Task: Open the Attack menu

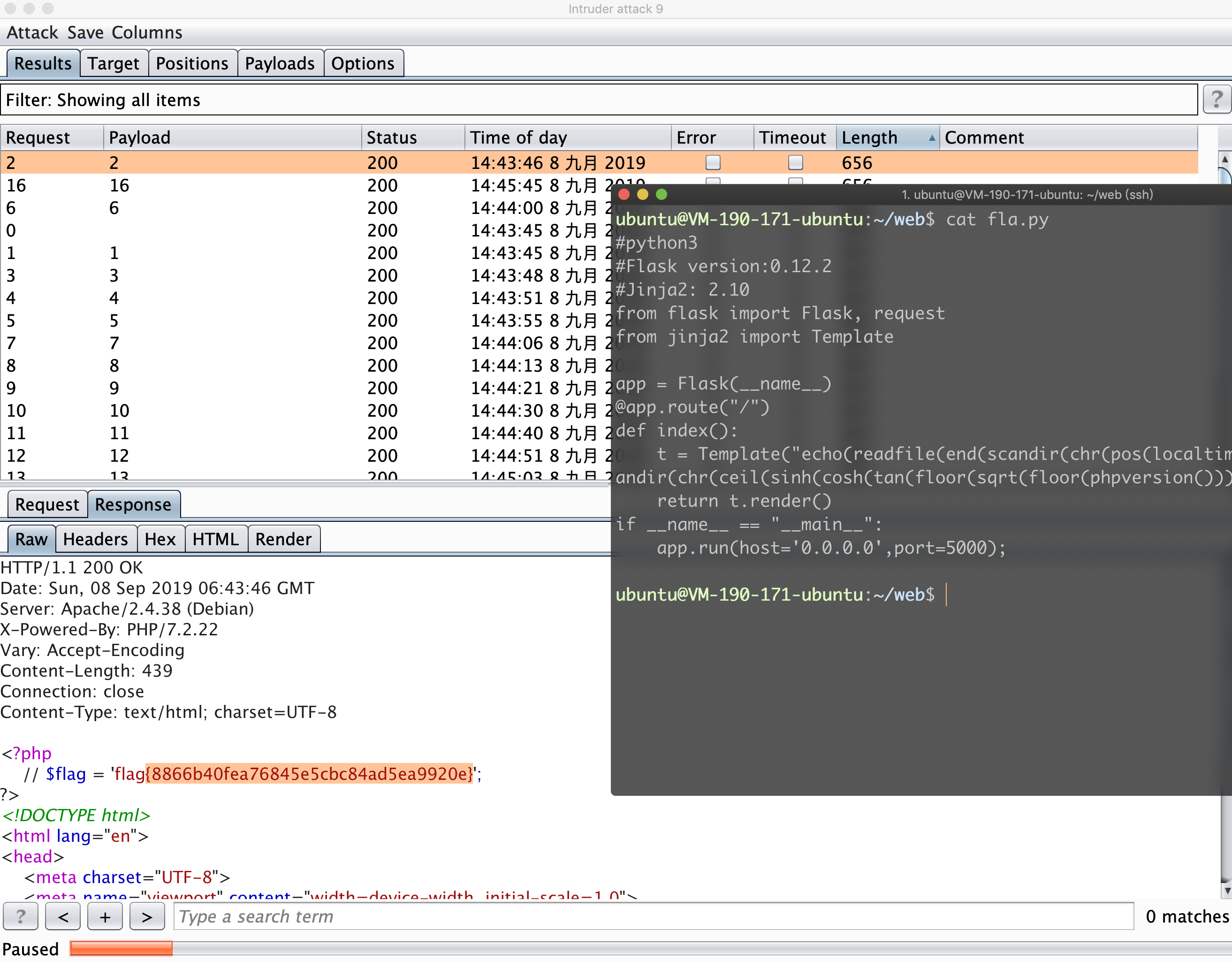Action: pyautogui.click(x=32, y=32)
